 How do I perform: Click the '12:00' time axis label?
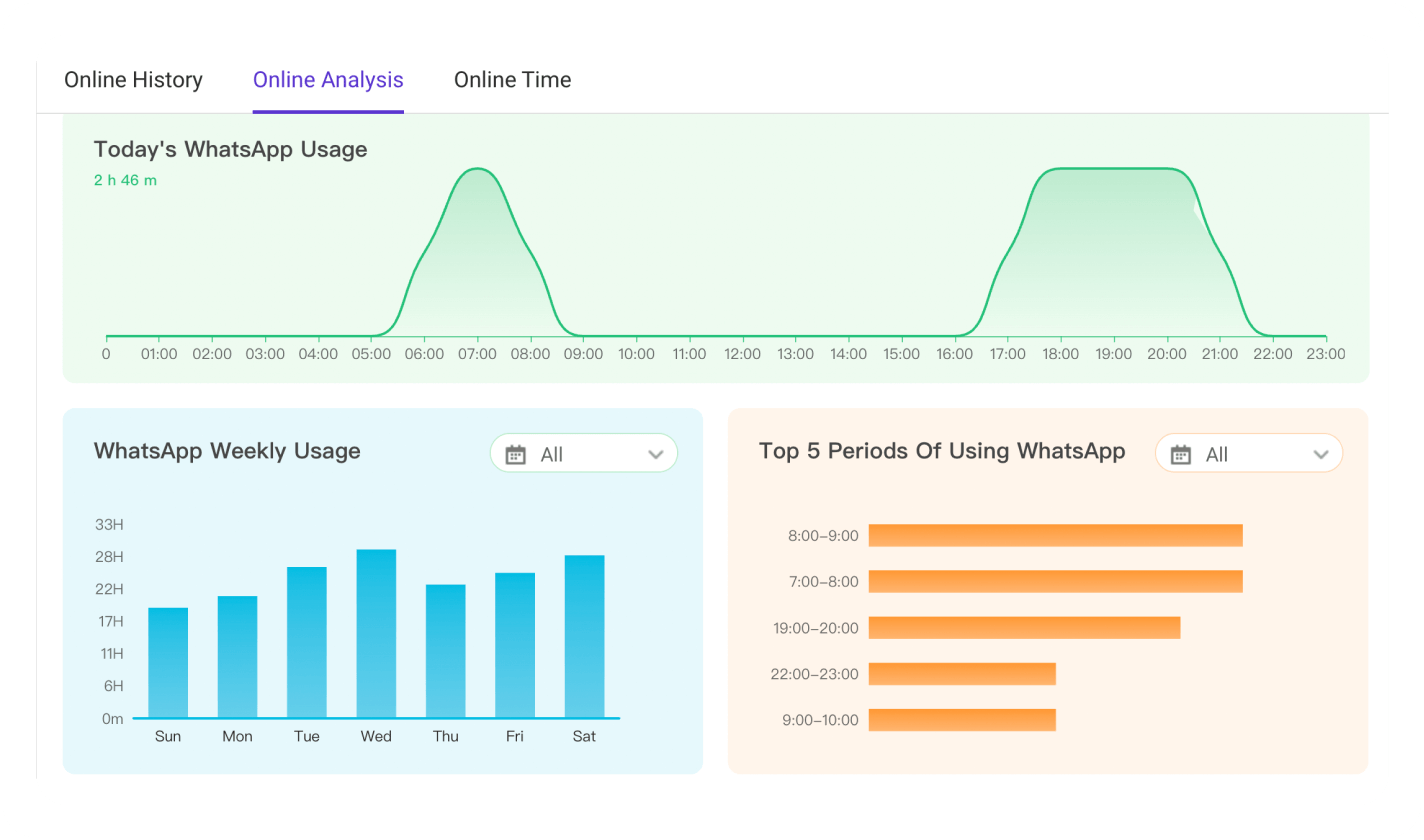(x=742, y=354)
